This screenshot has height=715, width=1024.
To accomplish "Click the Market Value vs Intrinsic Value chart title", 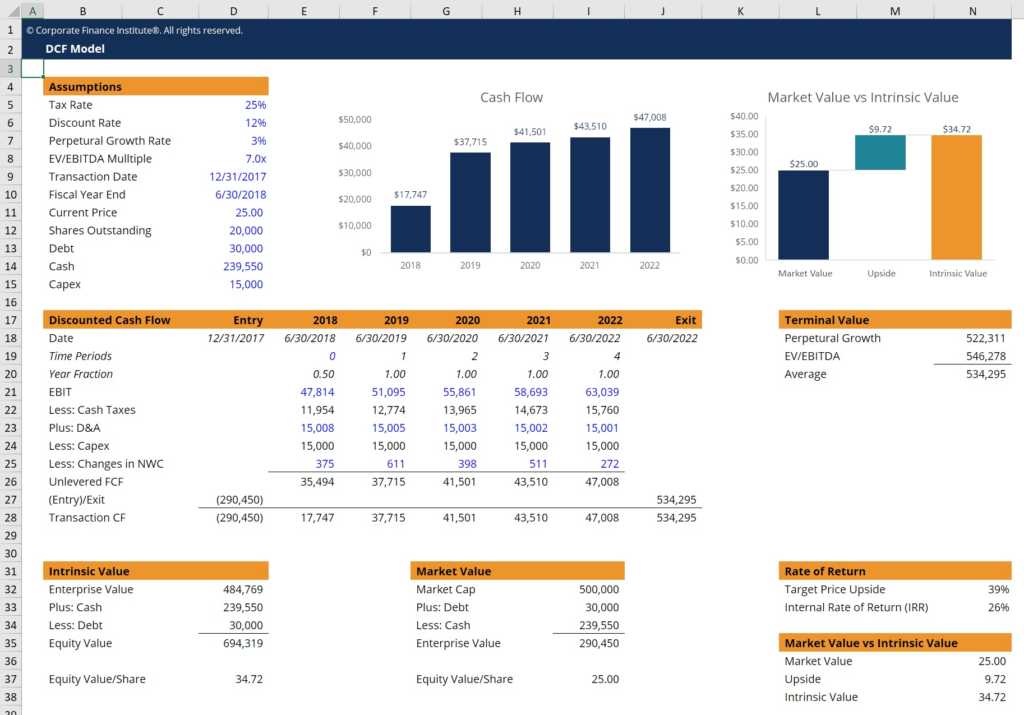I will coord(862,98).
